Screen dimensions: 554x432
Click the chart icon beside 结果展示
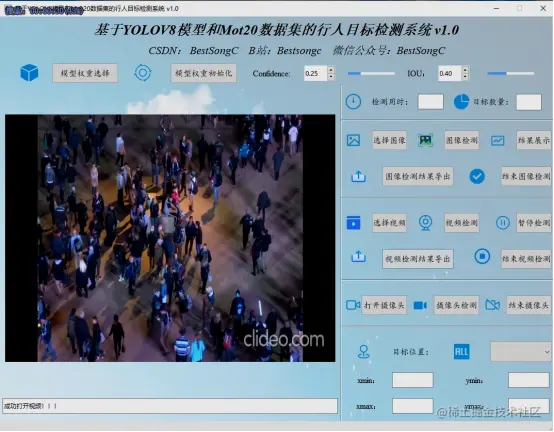(x=497, y=141)
